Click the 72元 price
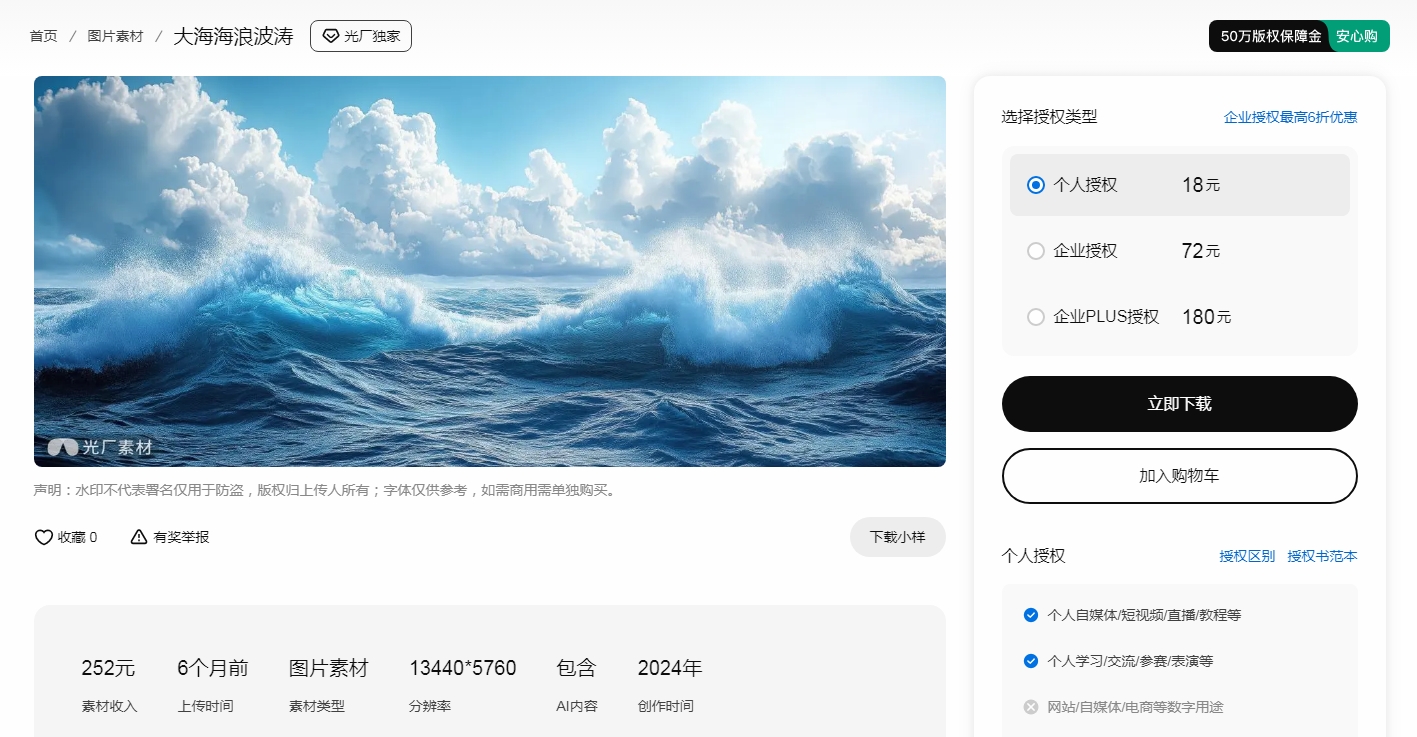1417x737 pixels. point(1201,251)
